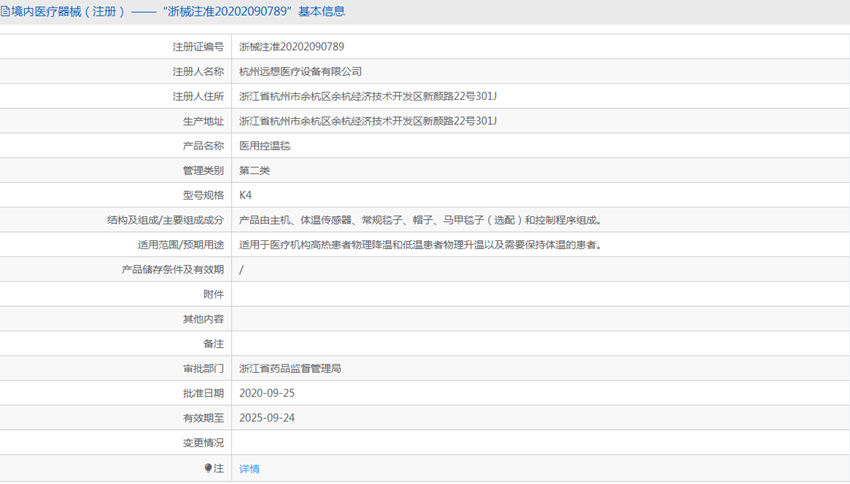Screen dimensions: 850x484
Task: Select approval department 浙江省药品监督管理局
Action: (290, 369)
